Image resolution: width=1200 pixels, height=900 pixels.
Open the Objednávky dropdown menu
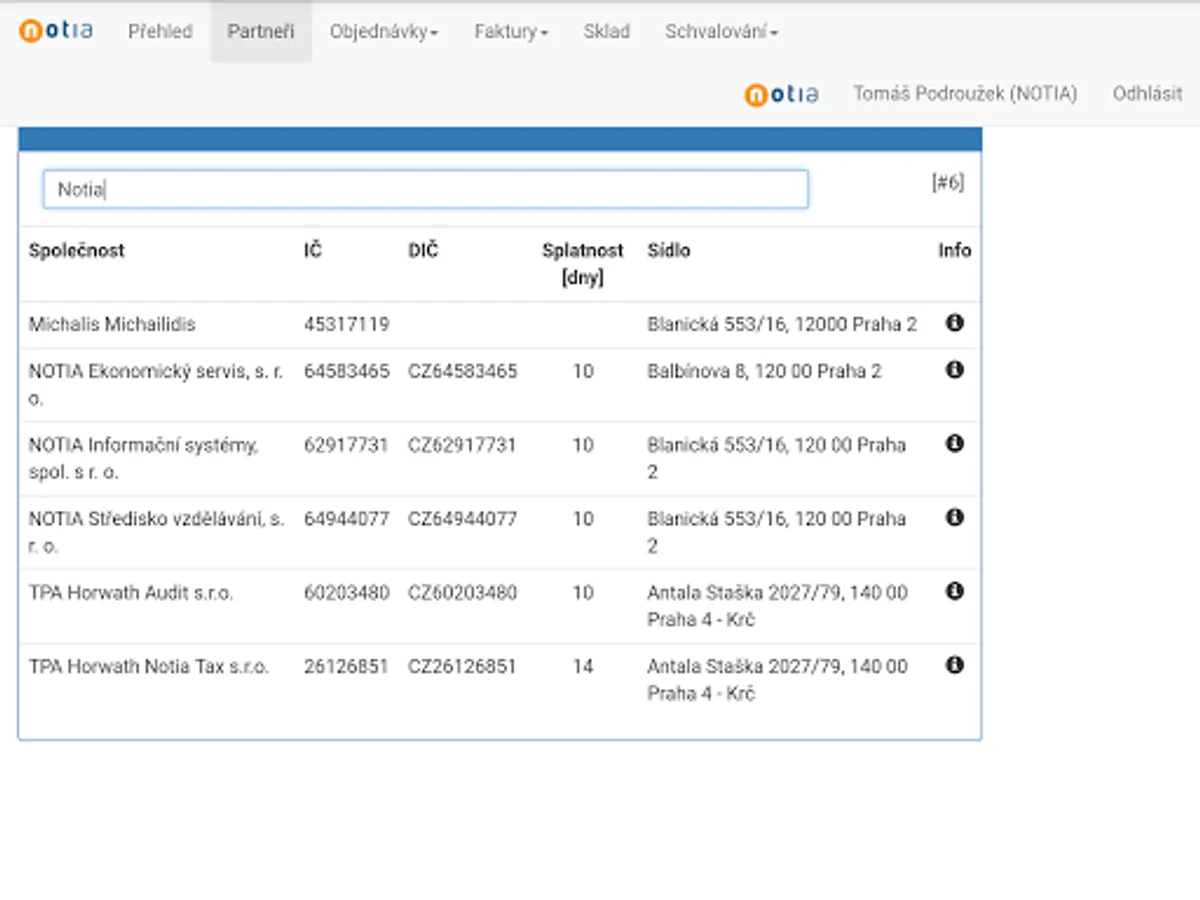[384, 31]
